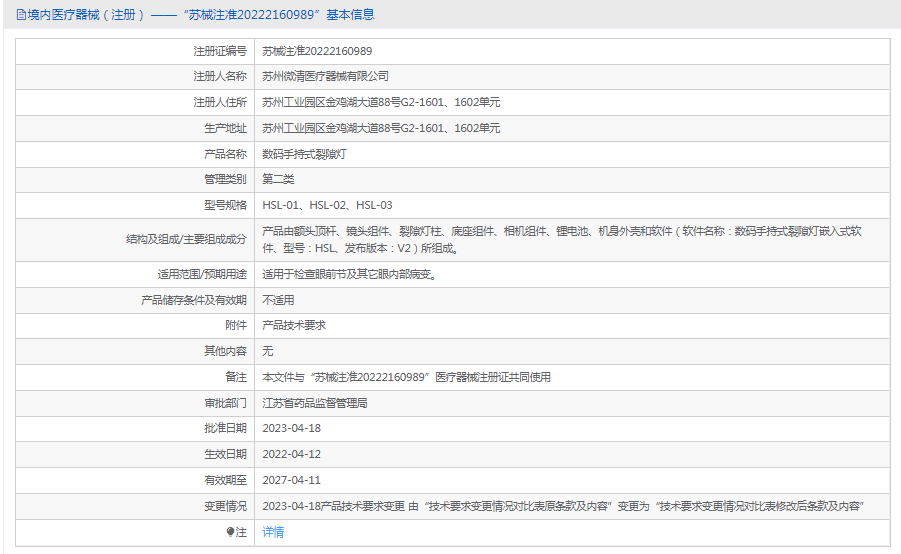This screenshot has height=554, width=901.
Task: Click the 结构及组成/主要组成成分 label
Action: pyautogui.click(x=186, y=240)
